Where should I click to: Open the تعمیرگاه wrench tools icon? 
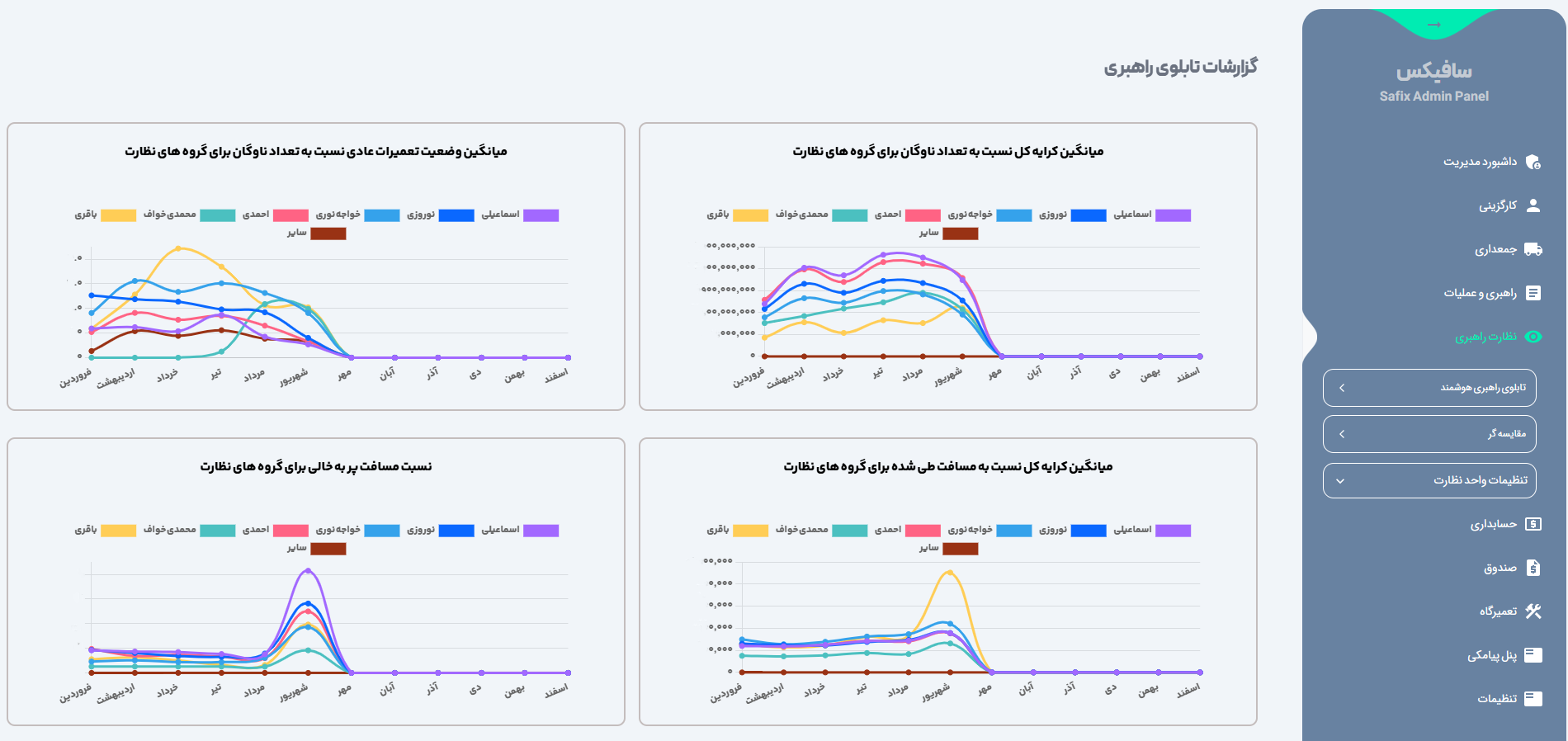pyautogui.click(x=1533, y=611)
